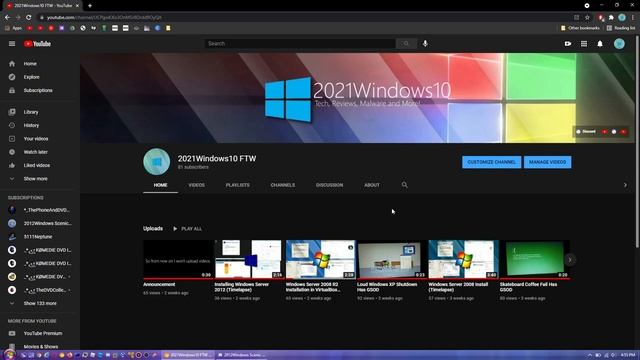
Task: Open Loud Windows XP Shutdown thumbnail
Action: point(391,260)
